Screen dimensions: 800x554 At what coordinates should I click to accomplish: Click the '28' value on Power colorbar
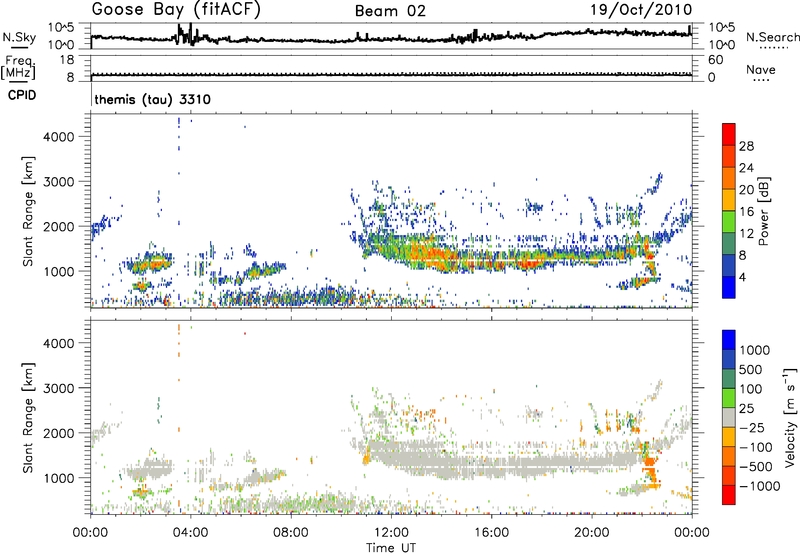click(x=746, y=146)
